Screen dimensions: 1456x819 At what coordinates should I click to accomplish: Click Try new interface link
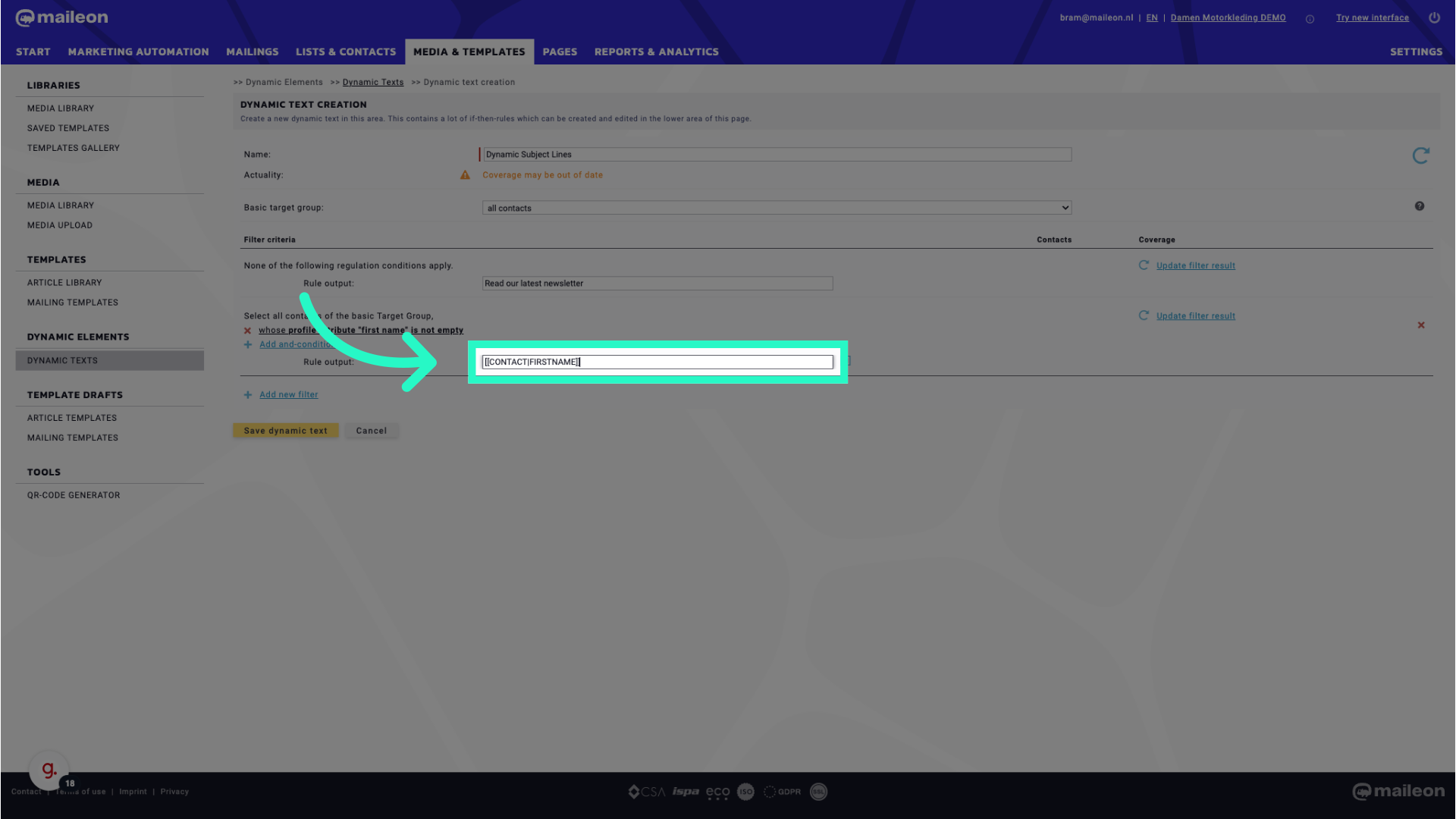point(1373,17)
